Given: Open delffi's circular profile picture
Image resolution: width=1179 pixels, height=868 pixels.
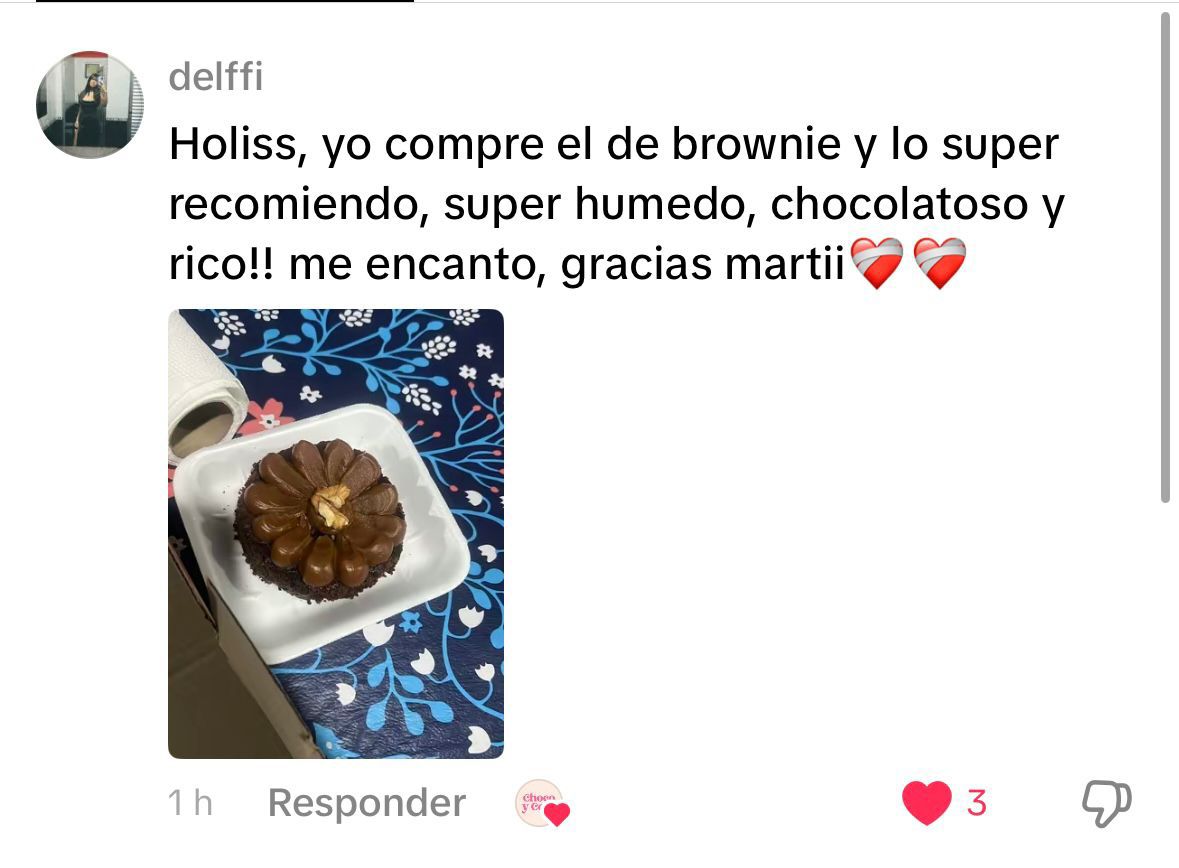Looking at the screenshot, I should point(89,105).
